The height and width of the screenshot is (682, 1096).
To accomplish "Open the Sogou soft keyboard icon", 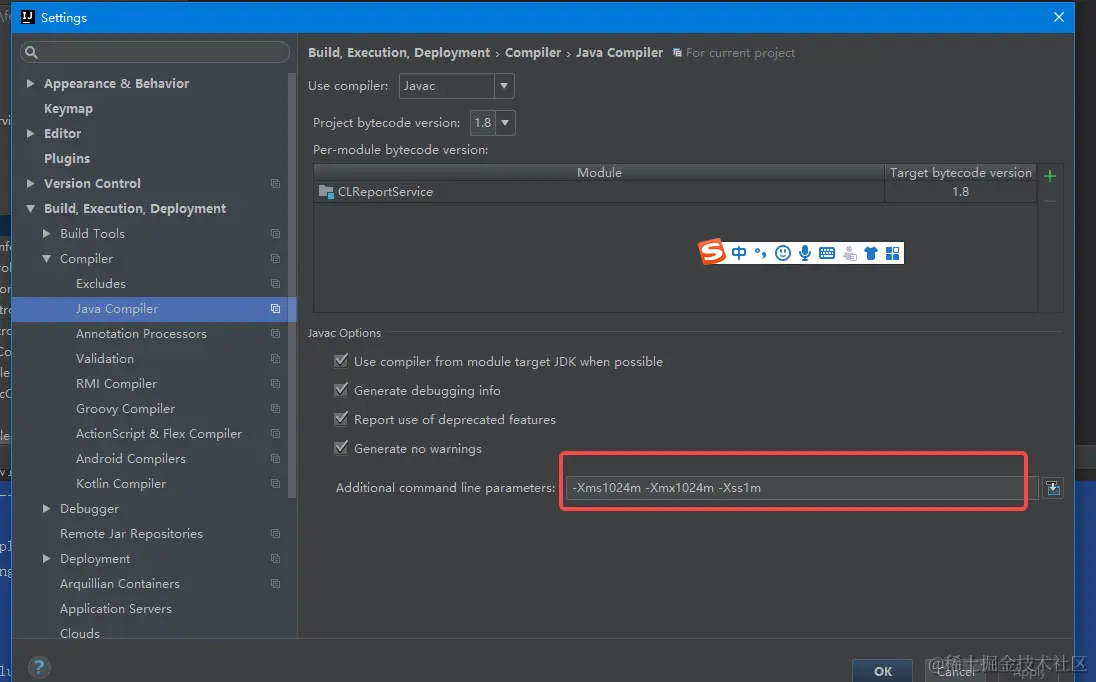I will [x=827, y=253].
